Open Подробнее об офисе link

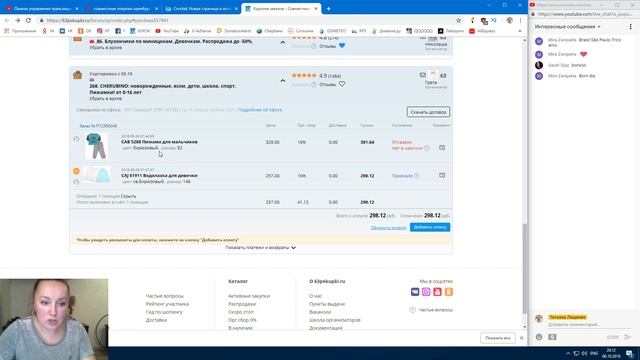pyautogui.click(x=260, y=110)
